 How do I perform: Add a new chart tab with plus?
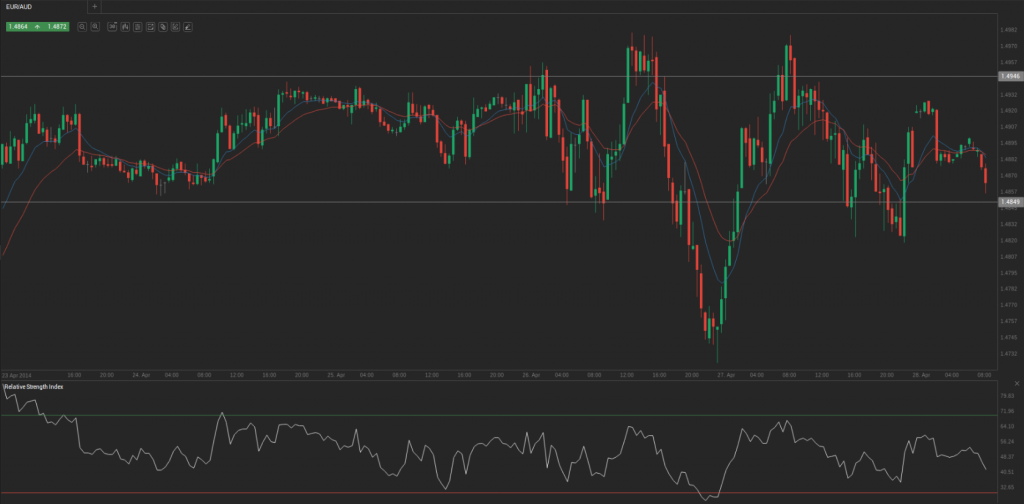click(95, 6)
